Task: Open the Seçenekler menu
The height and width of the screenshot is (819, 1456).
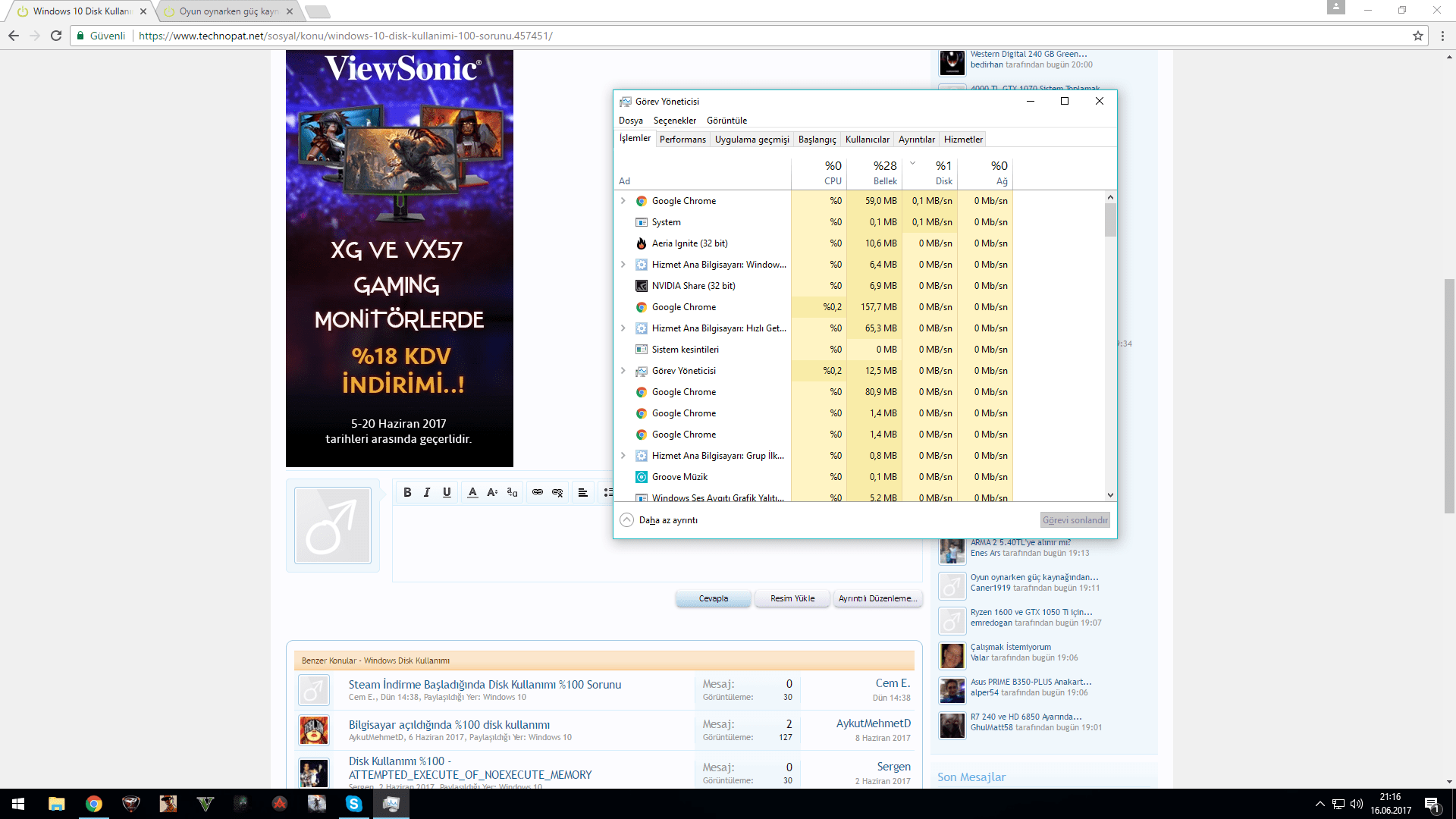Action: [674, 121]
